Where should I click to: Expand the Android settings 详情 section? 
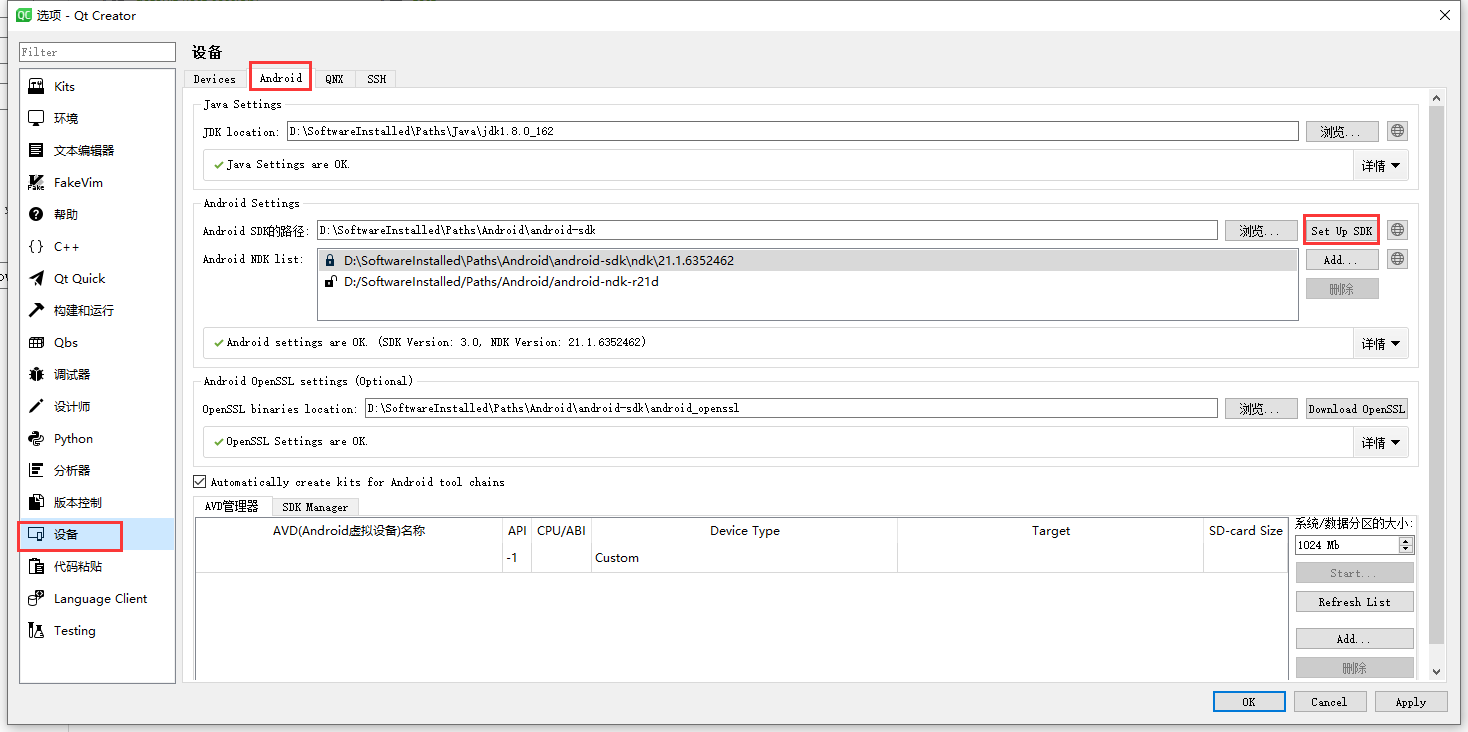point(1381,342)
